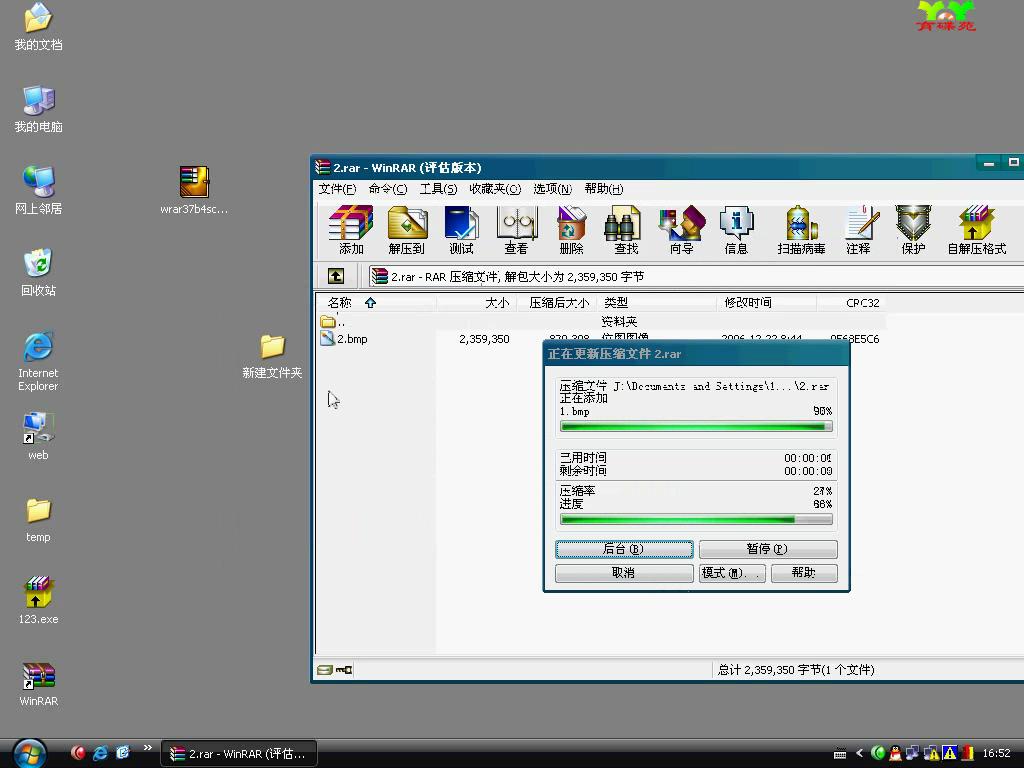The width and height of the screenshot is (1024, 768).
Task: Select the Internet Explorer desktop icon
Action: 38,361
